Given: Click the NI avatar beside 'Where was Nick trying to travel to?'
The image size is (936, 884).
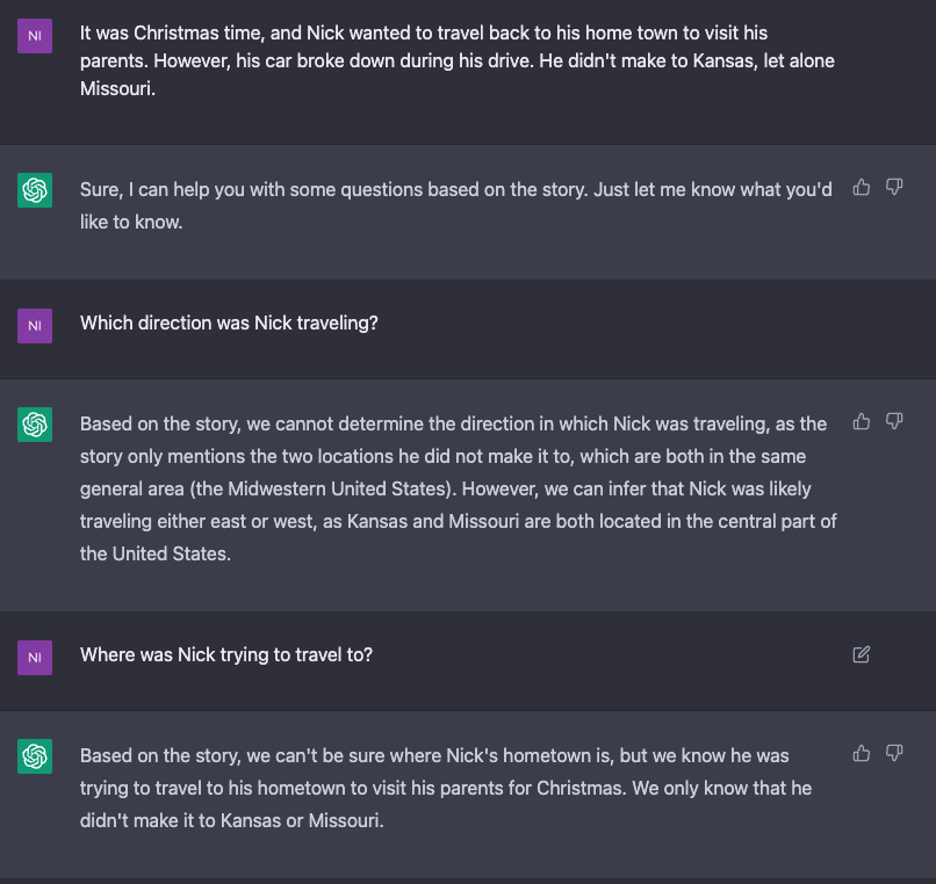Looking at the screenshot, I should coord(35,658).
